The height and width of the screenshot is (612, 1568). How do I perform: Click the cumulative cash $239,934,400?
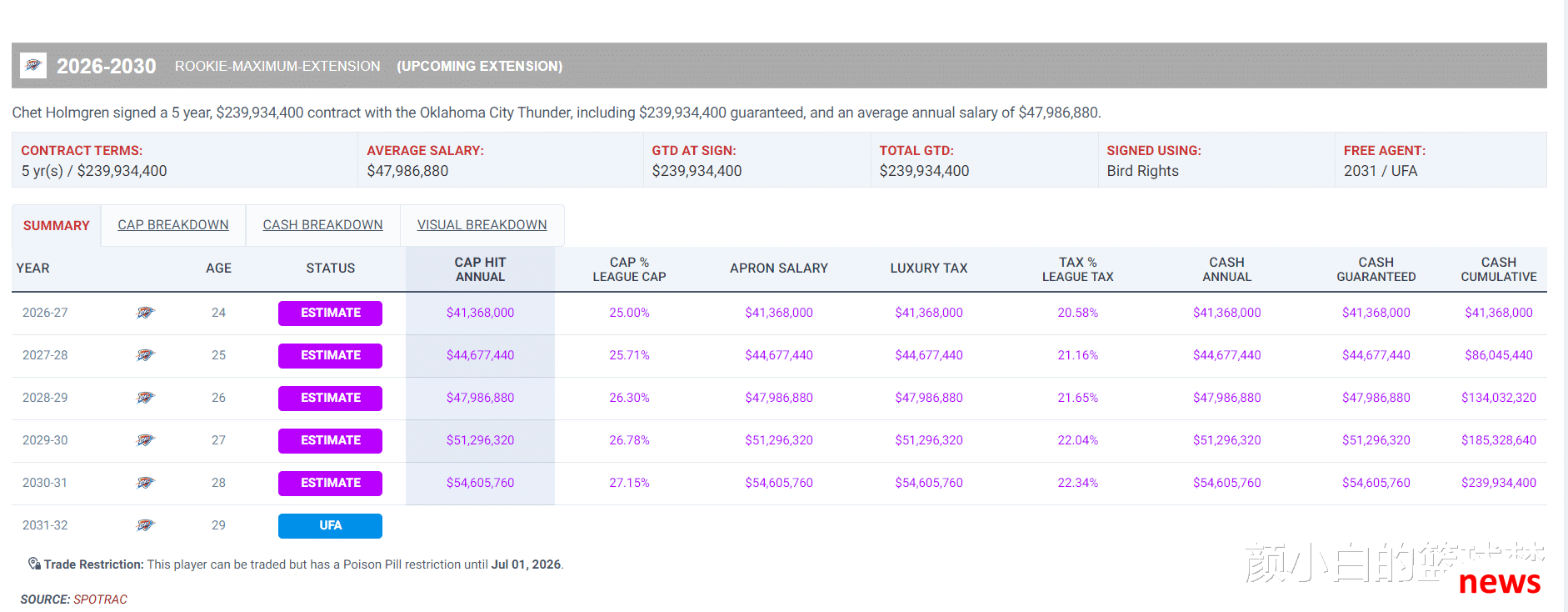click(x=1499, y=483)
